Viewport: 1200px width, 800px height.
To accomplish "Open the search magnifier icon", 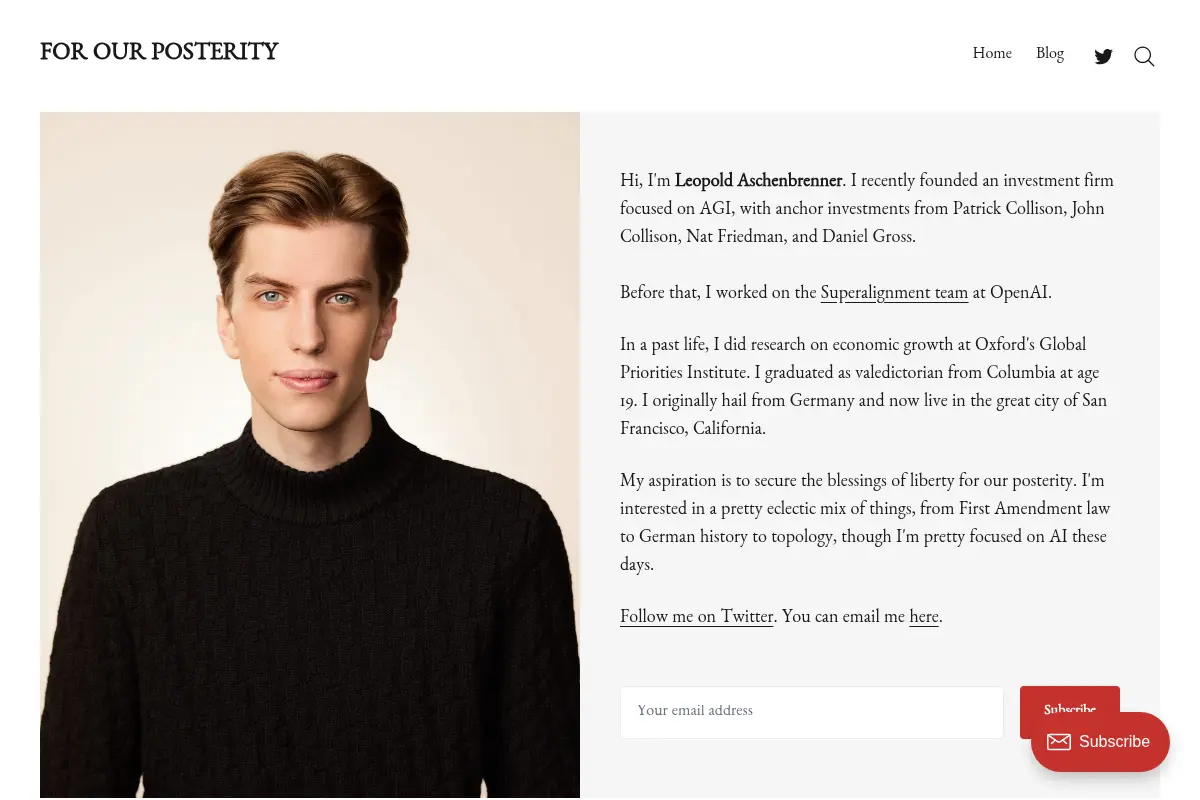I will (x=1144, y=56).
